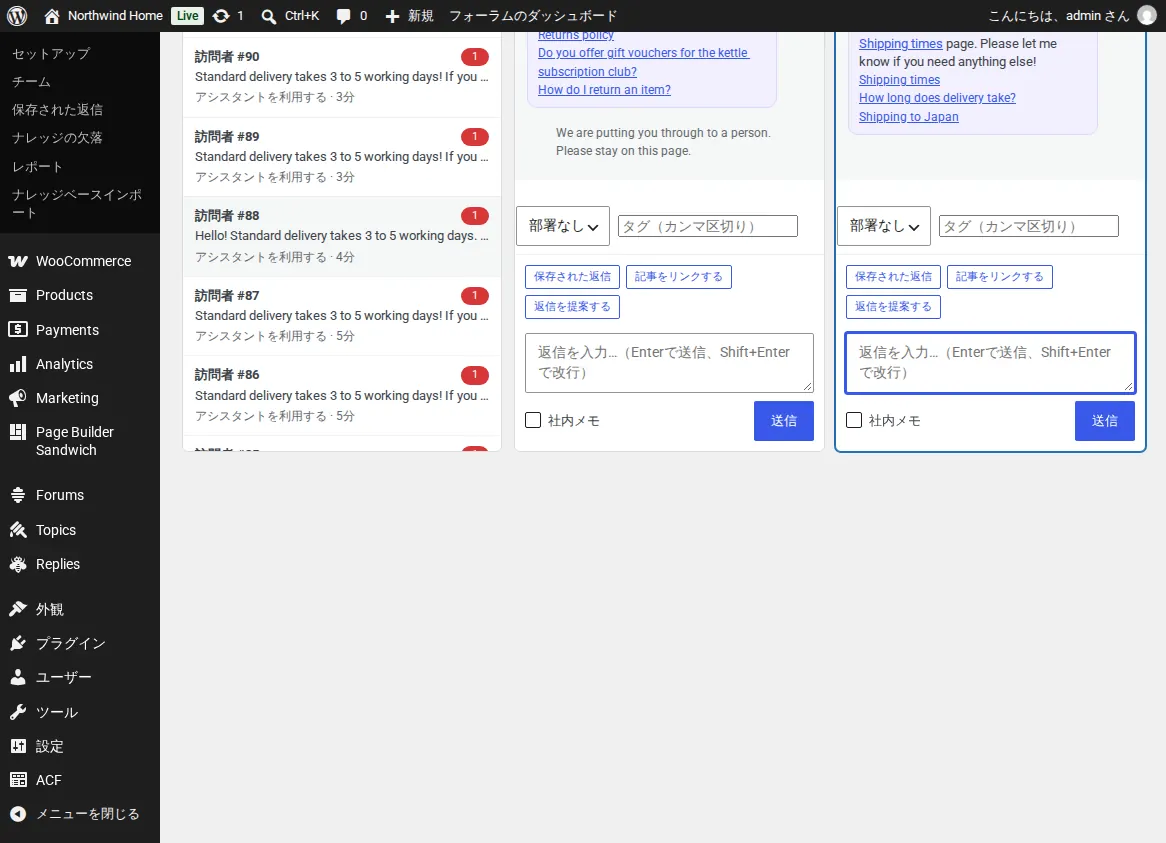Click 記事をリンクする in left chat panel
1166x843 pixels.
pyautogui.click(x=678, y=277)
